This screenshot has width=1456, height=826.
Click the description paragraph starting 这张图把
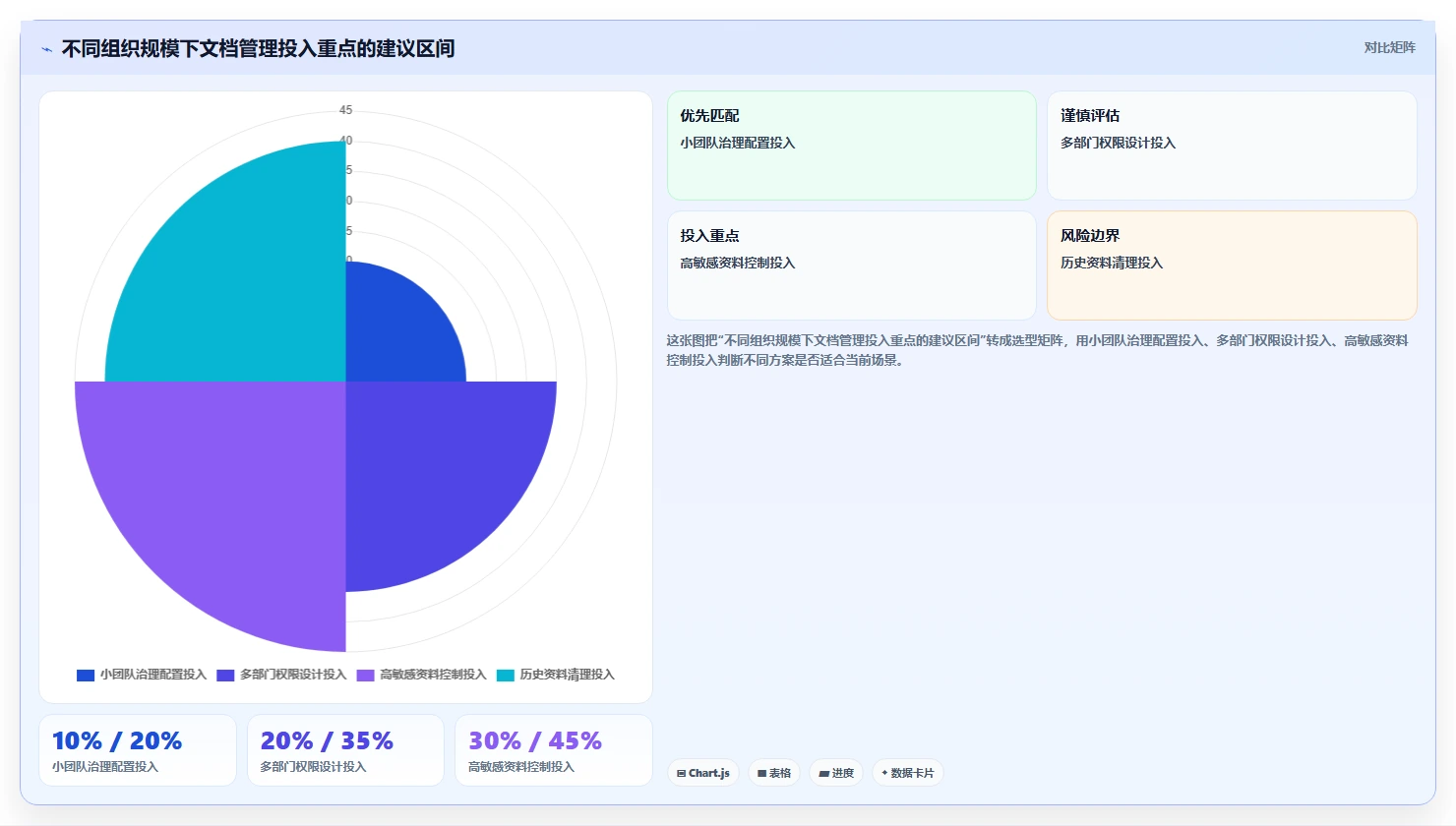click(1038, 350)
